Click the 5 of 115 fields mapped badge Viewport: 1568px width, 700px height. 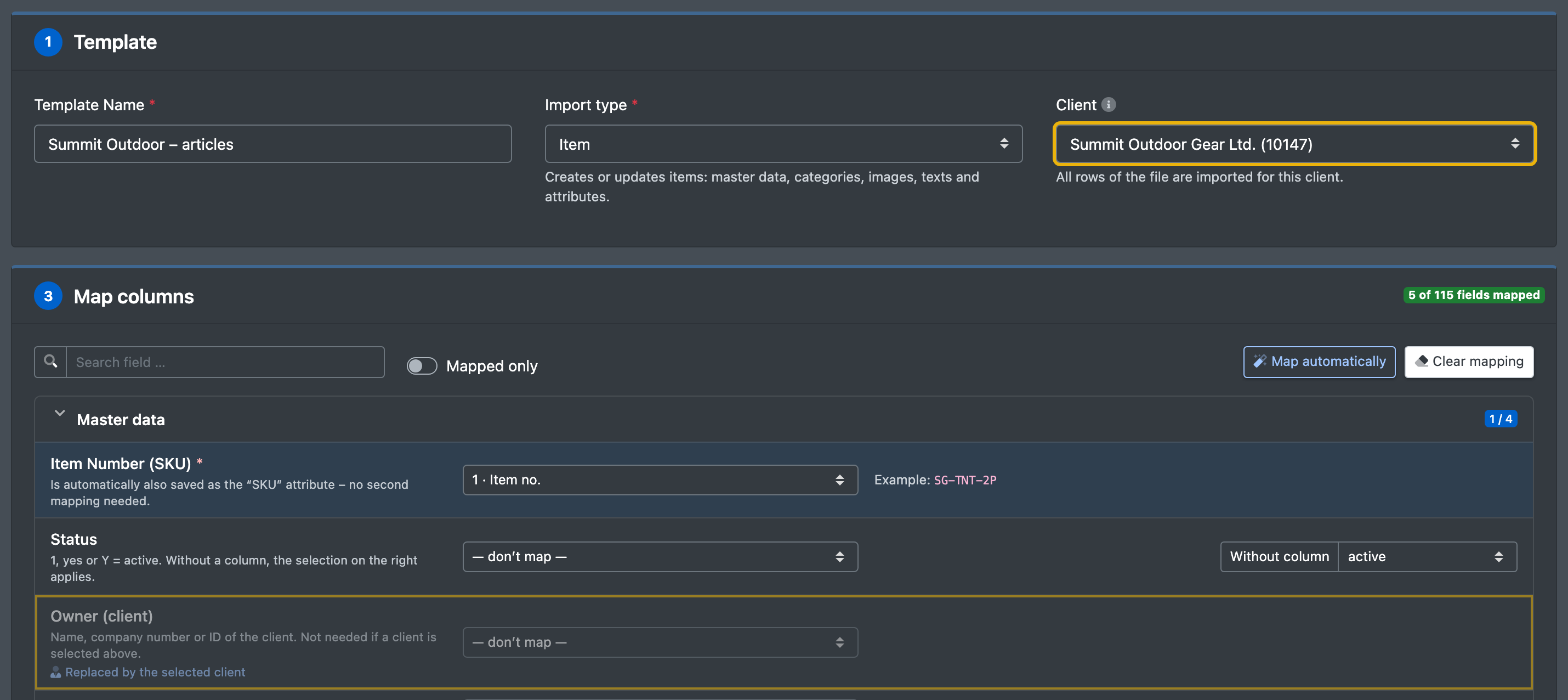tap(1474, 295)
